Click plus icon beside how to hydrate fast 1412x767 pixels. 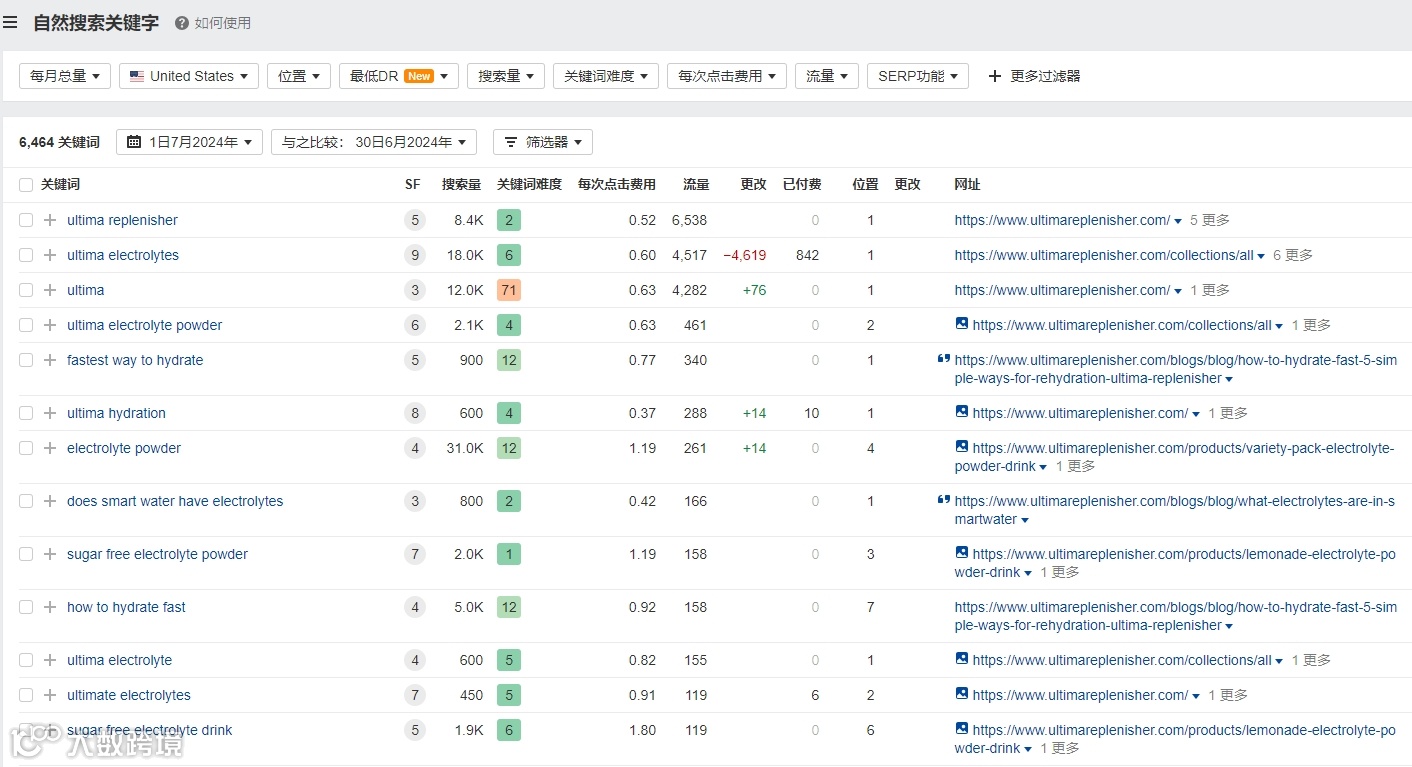point(50,607)
